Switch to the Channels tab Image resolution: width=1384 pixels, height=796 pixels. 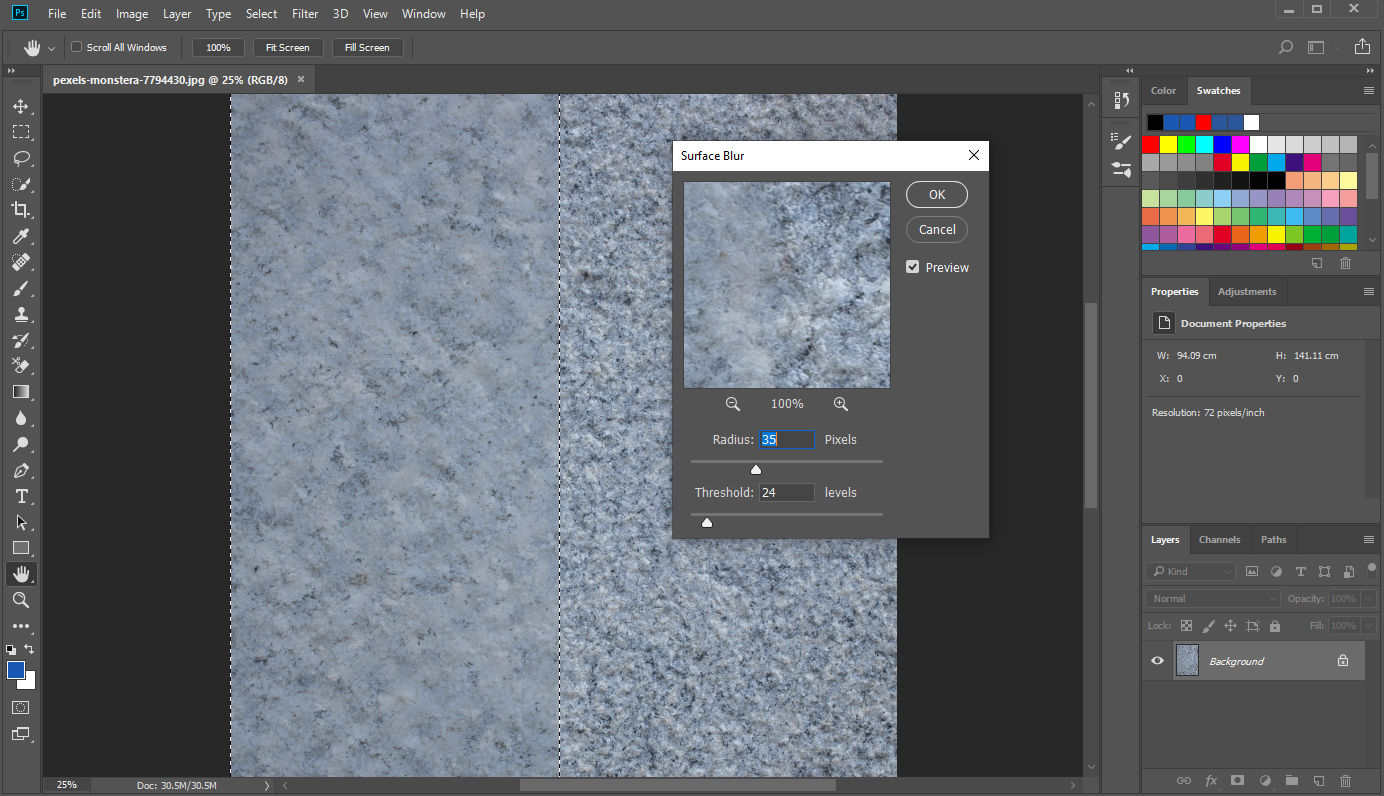[x=1219, y=539]
